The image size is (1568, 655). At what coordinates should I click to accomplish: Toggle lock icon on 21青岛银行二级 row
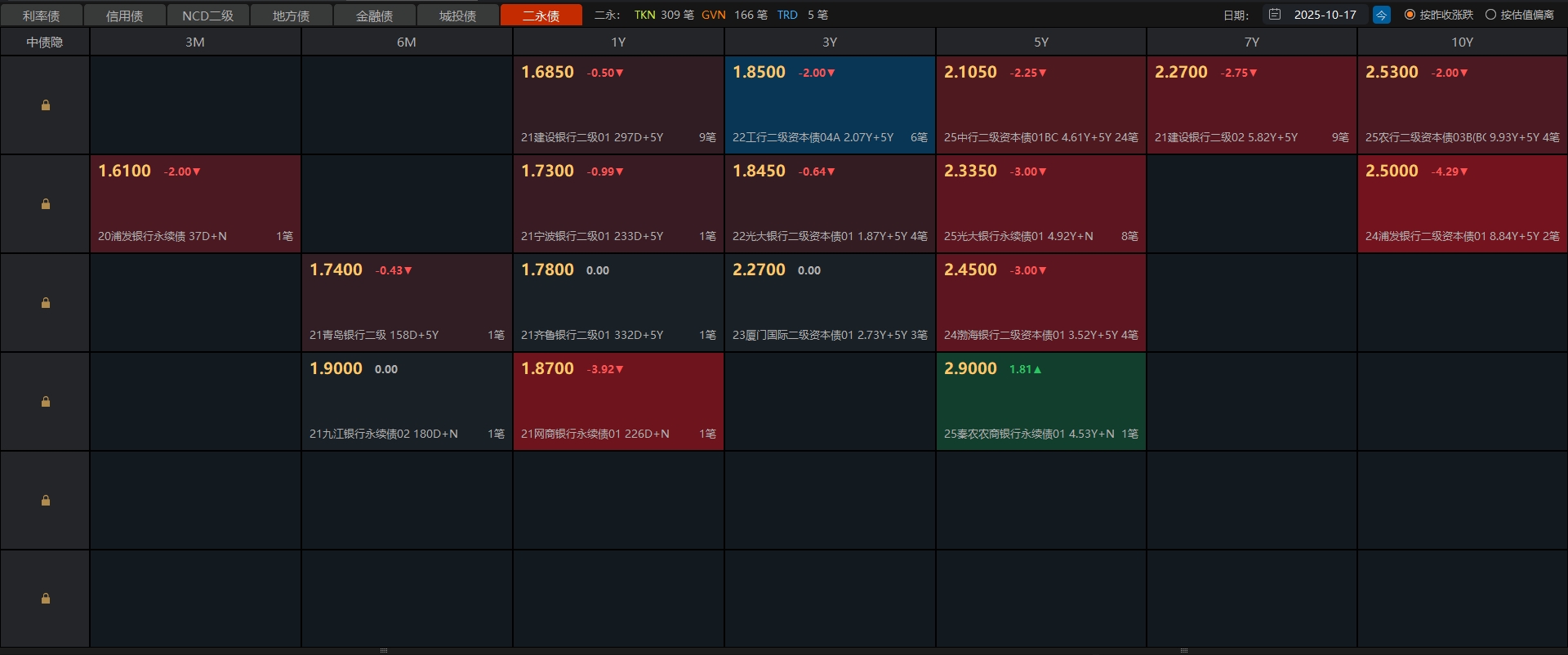coord(46,303)
